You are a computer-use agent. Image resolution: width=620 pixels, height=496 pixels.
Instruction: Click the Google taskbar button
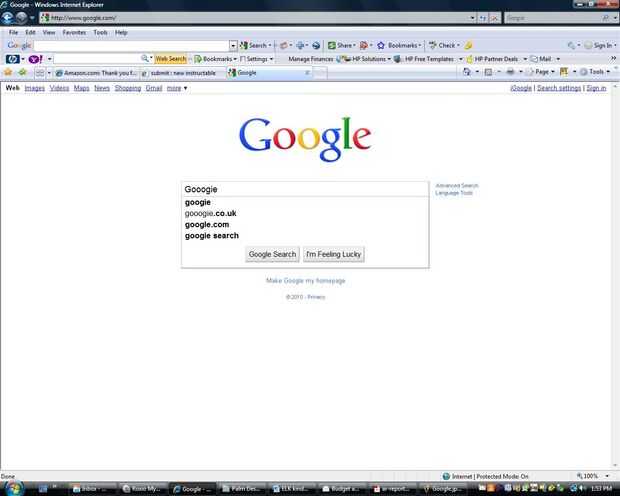click(193, 489)
